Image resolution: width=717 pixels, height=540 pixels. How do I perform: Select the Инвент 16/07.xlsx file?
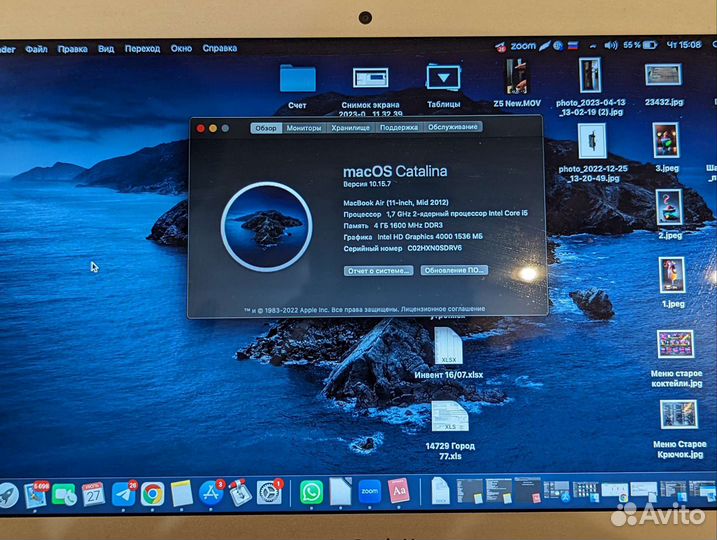tap(449, 353)
